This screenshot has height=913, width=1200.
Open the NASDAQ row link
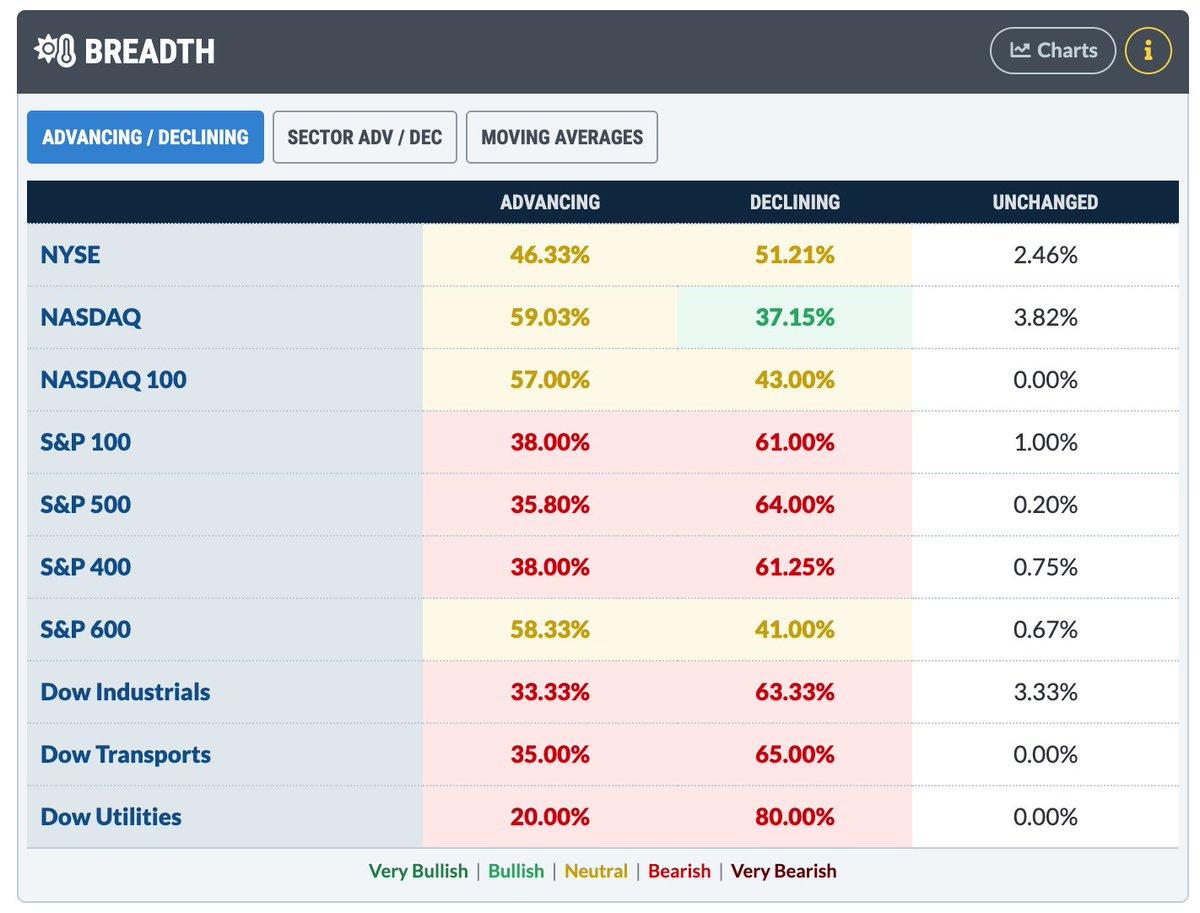91,318
